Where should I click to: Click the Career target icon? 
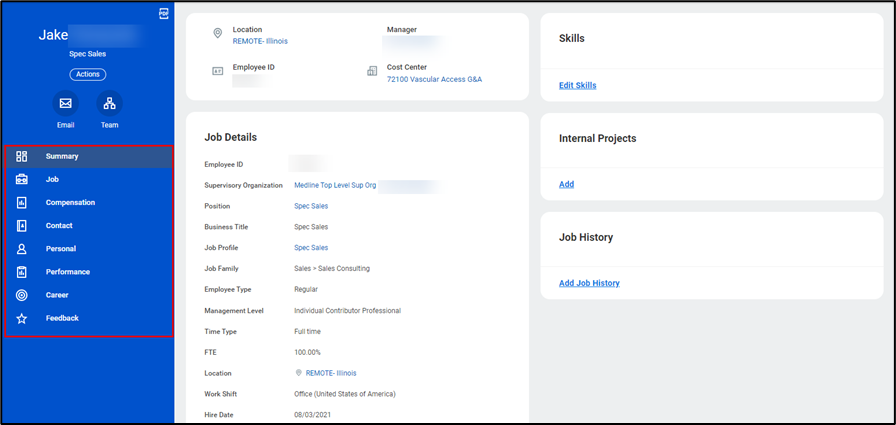22,295
